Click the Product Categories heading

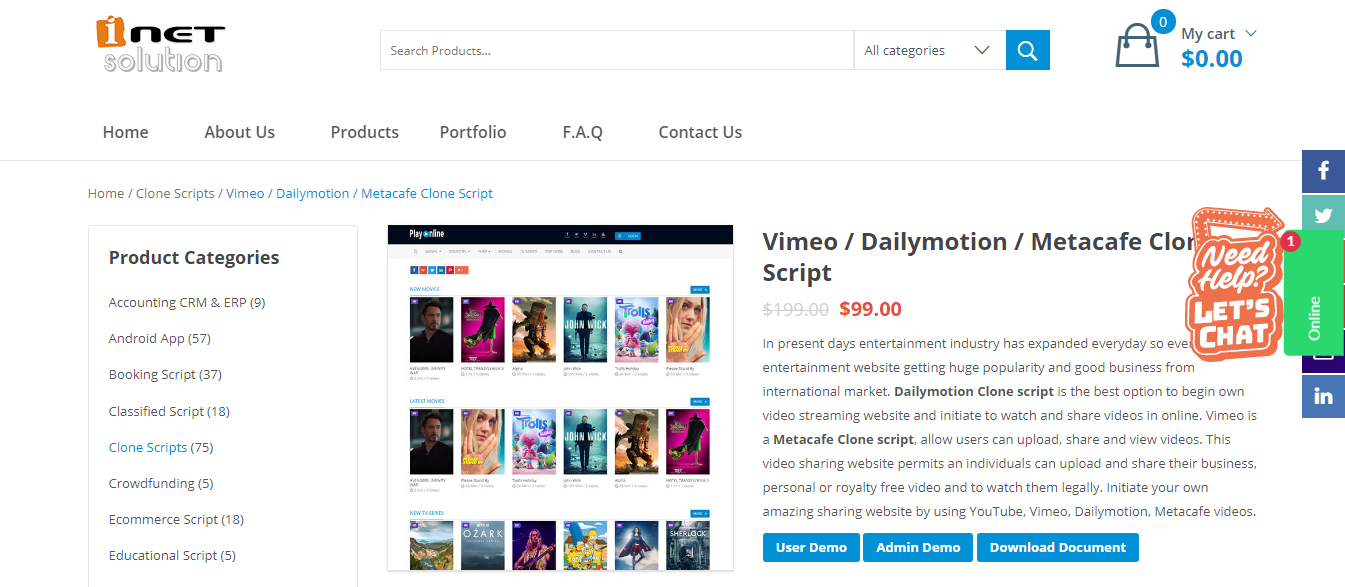point(194,257)
